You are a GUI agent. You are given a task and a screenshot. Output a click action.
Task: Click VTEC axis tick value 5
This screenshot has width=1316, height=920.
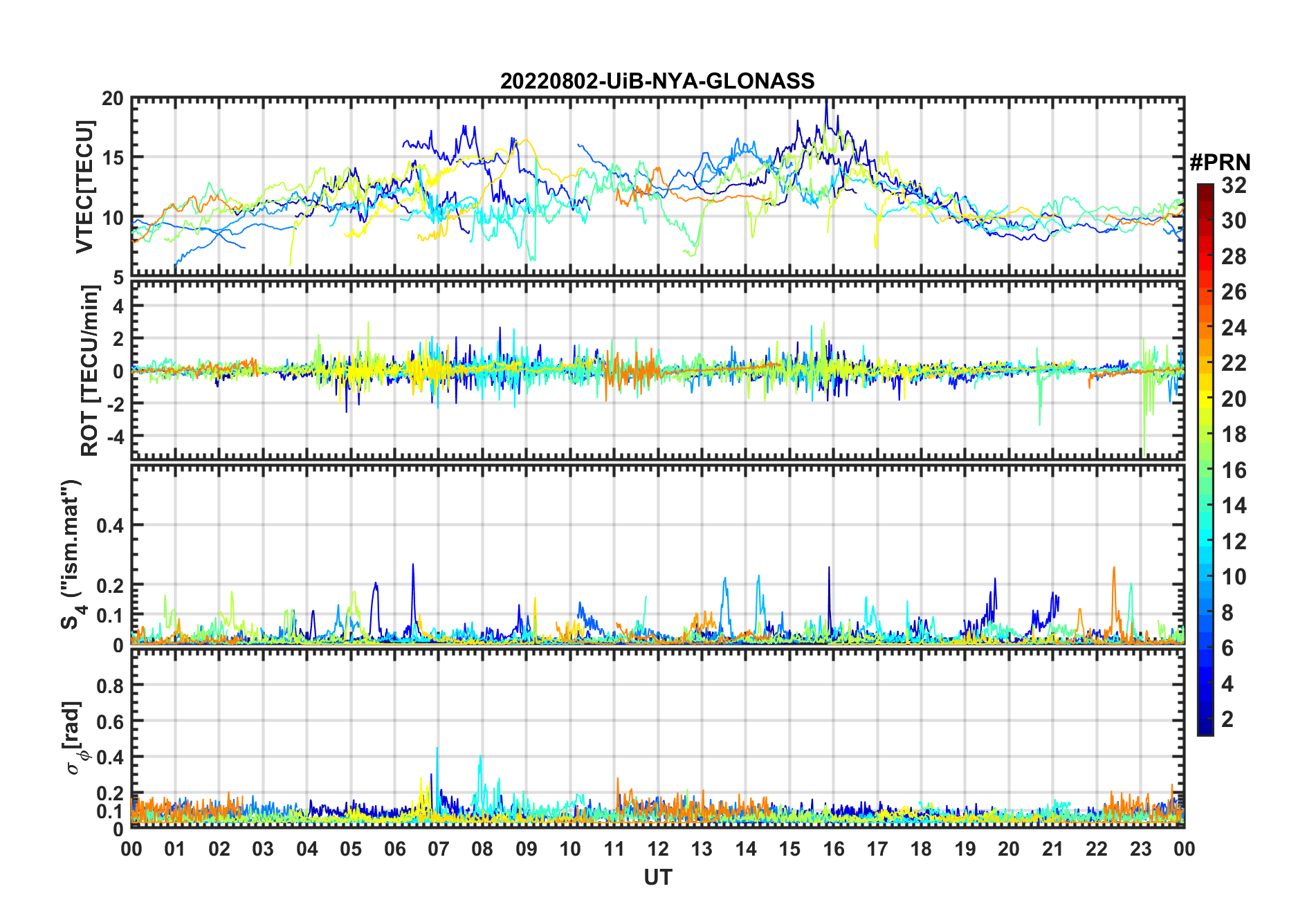tap(118, 277)
